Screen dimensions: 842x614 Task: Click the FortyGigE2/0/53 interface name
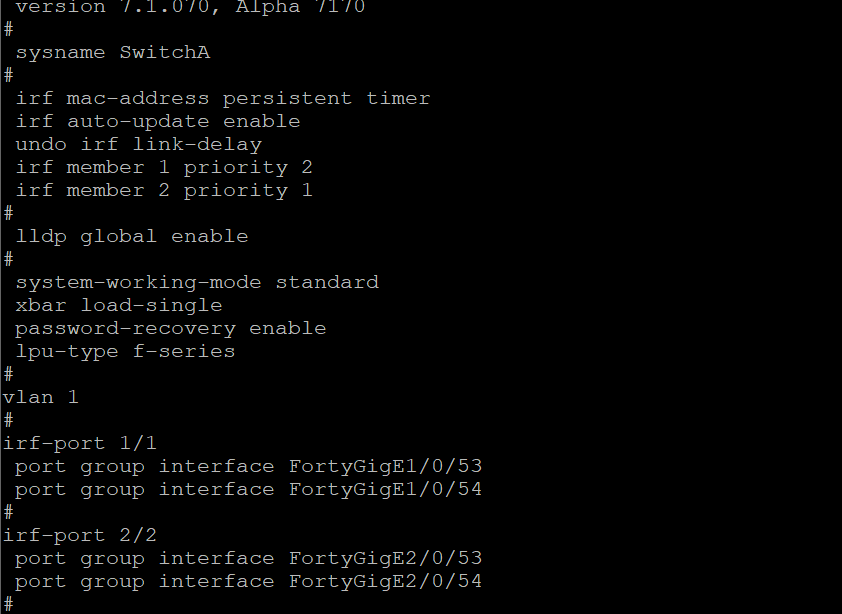coord(385,558)
